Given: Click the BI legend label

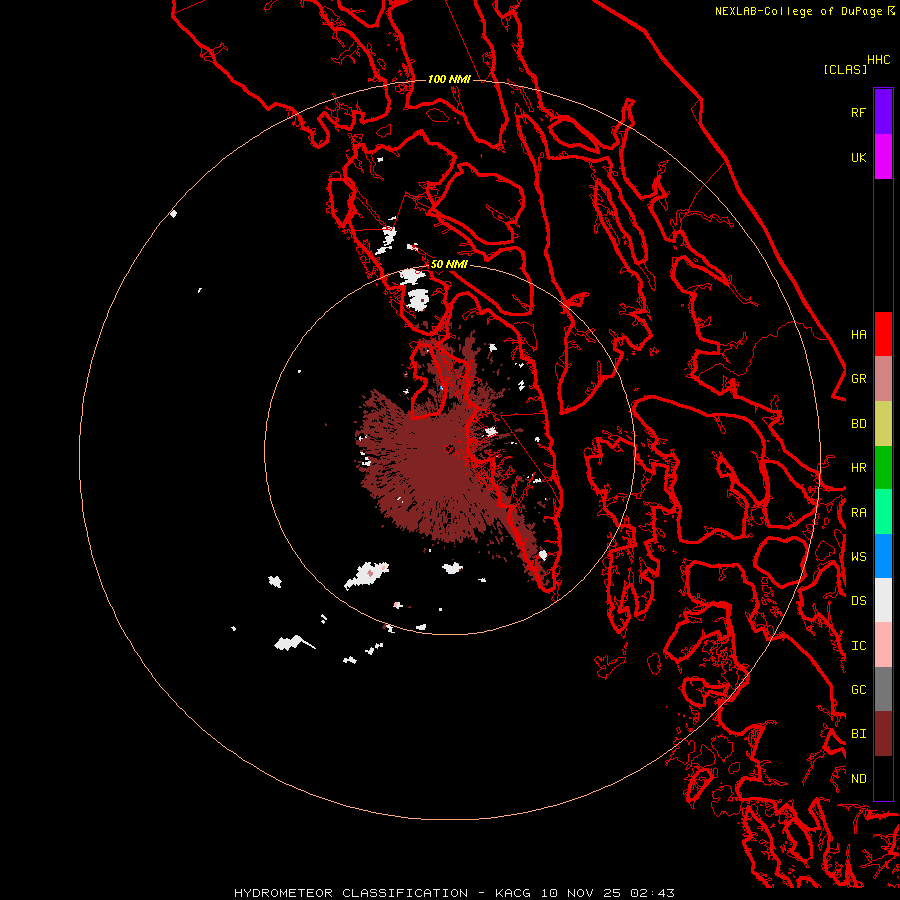Looking at the screenshot, I should [x=858, y=734].
